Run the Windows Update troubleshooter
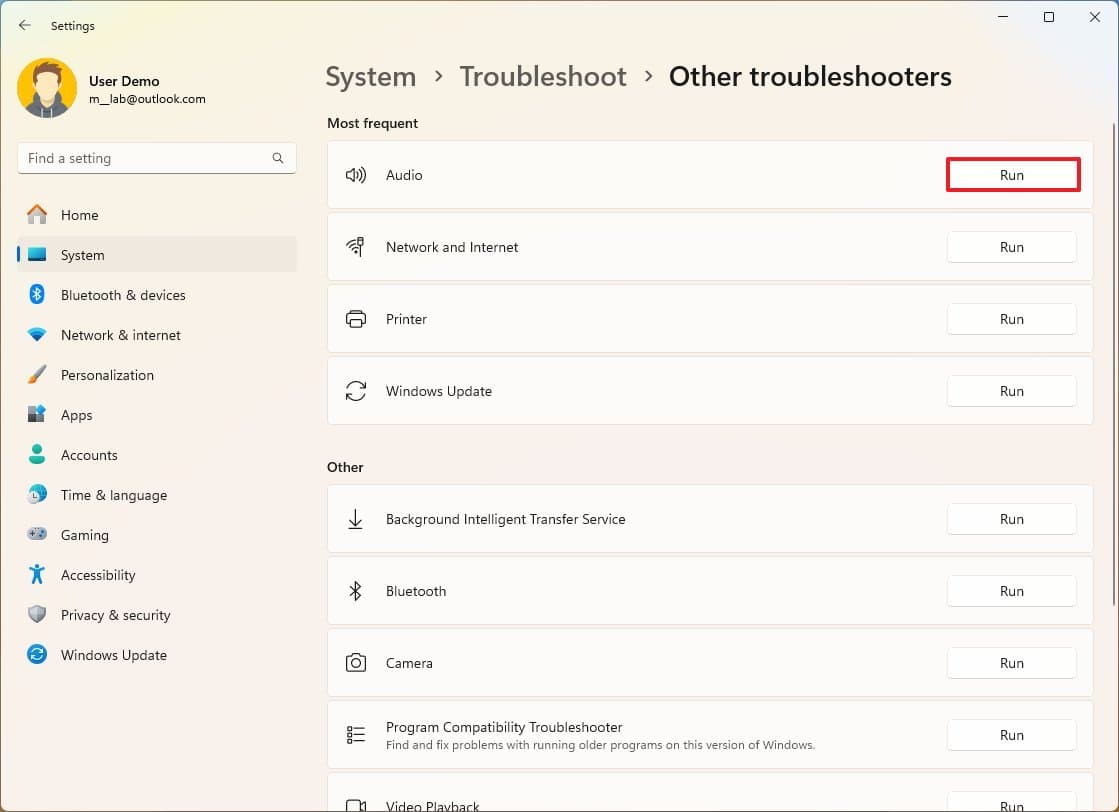 [x=1011, y=391]
